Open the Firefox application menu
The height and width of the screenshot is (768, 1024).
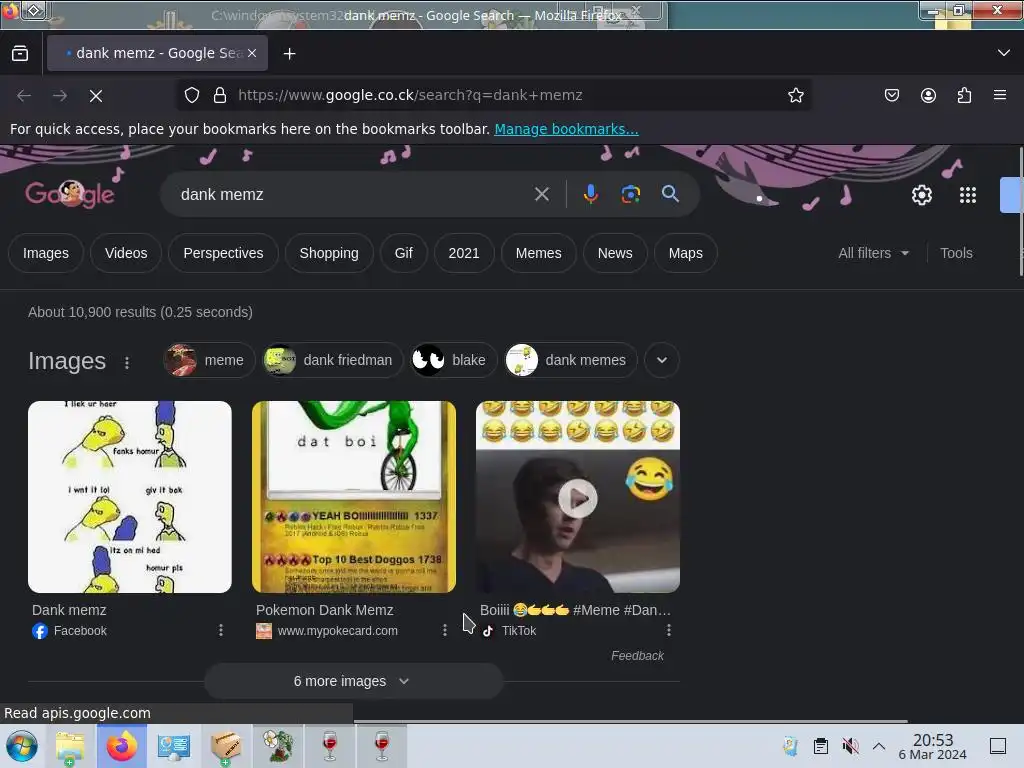(999, 95)
